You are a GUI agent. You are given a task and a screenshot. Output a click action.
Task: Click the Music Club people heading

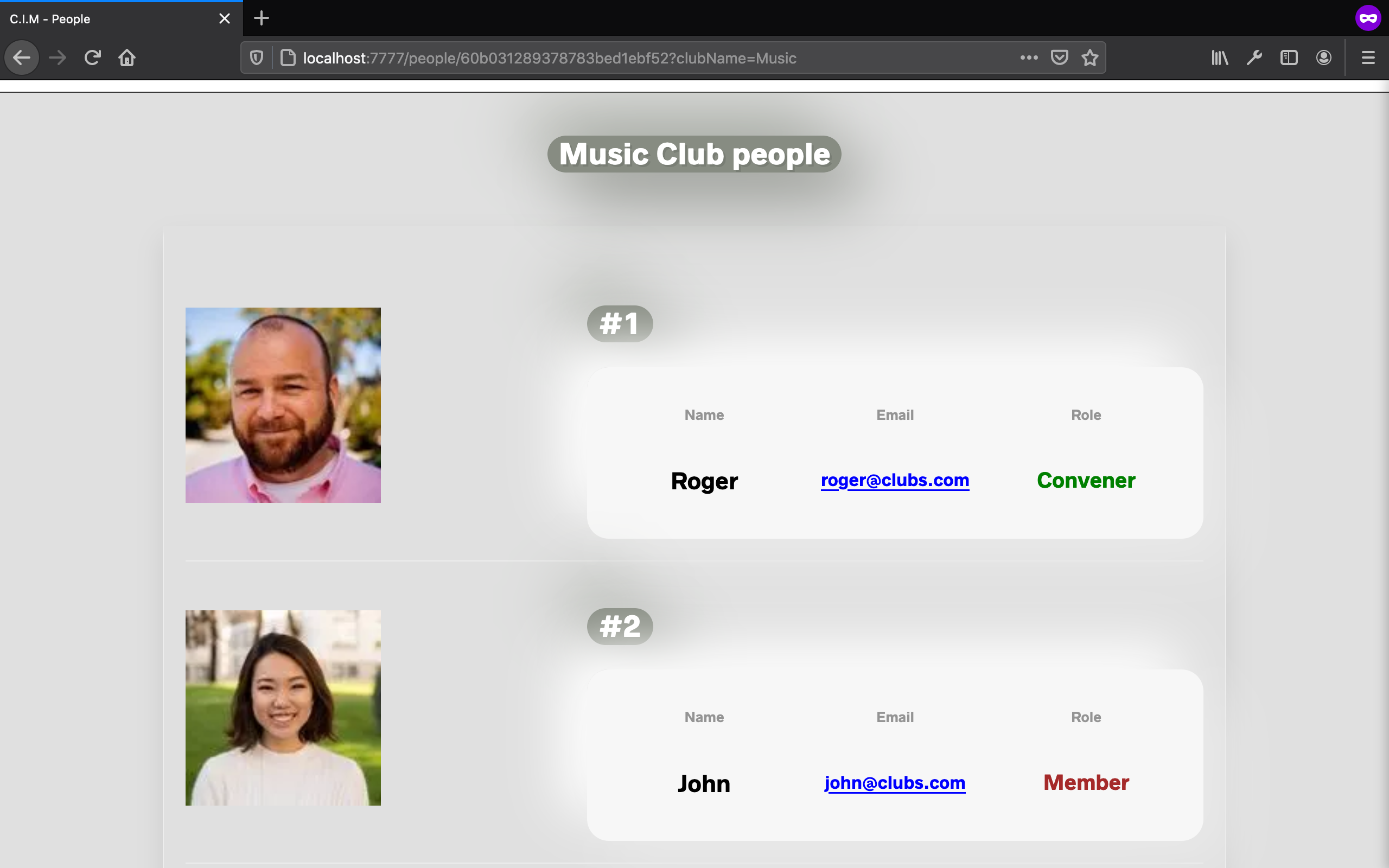[694, 154]
